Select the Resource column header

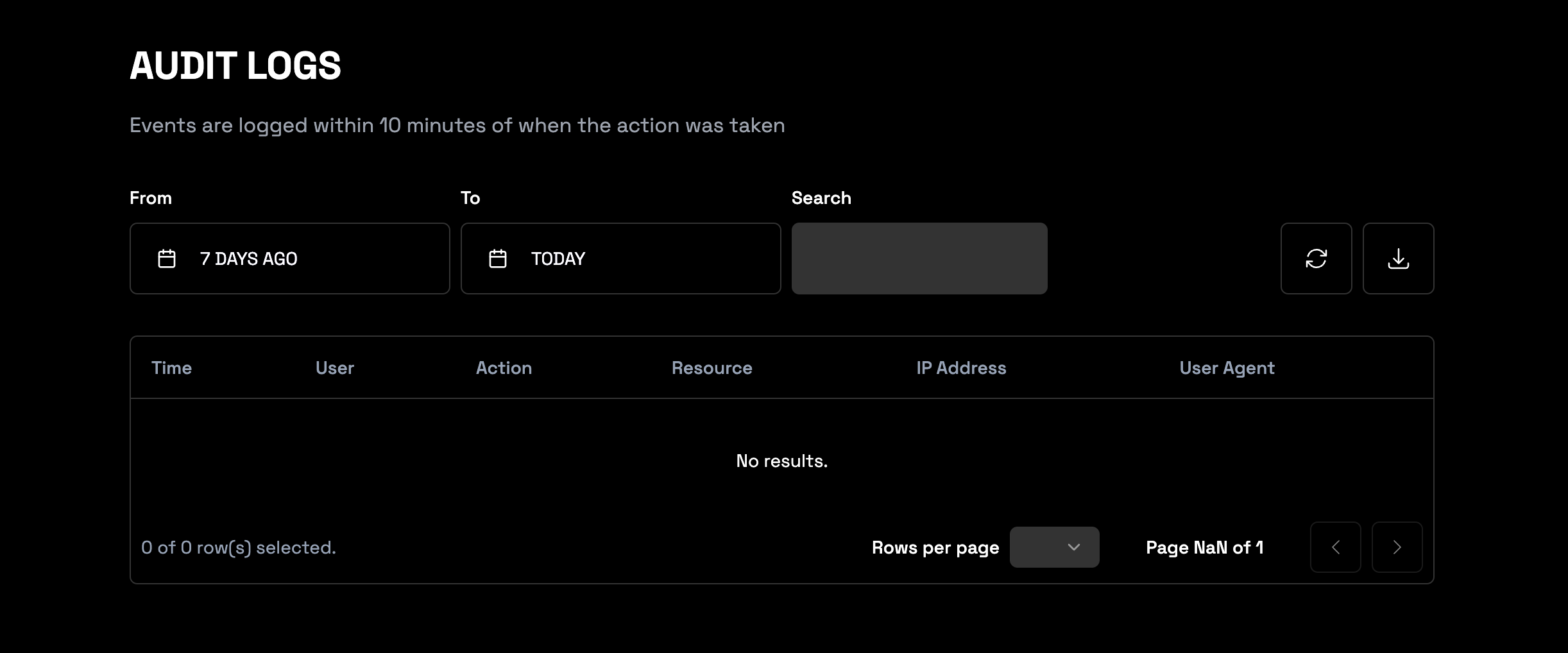(712, 367)
